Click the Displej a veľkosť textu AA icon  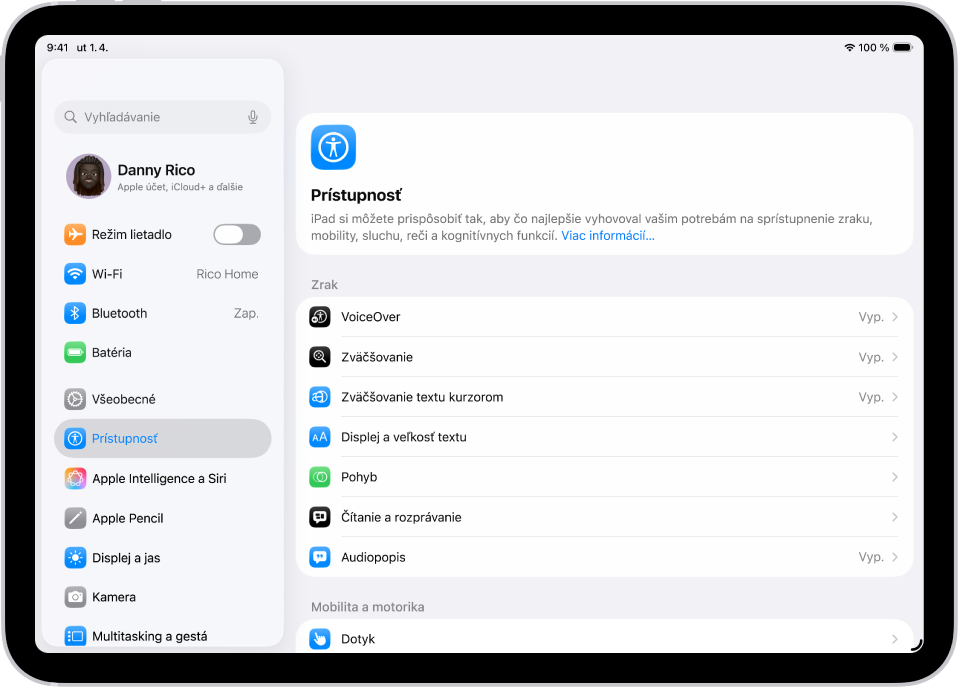tap(320, 437)
